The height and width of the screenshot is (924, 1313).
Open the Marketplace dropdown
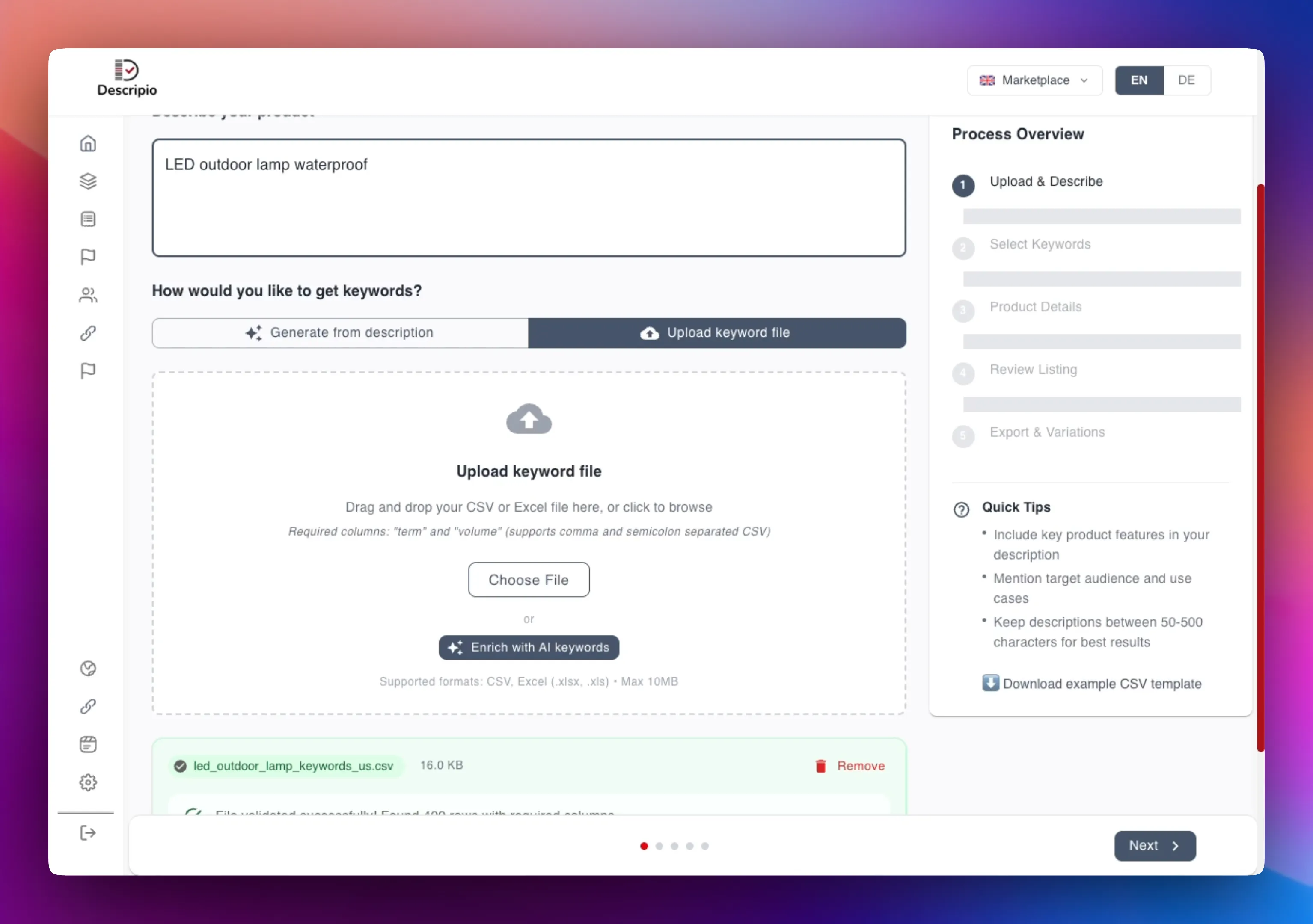click(1034, 80)
